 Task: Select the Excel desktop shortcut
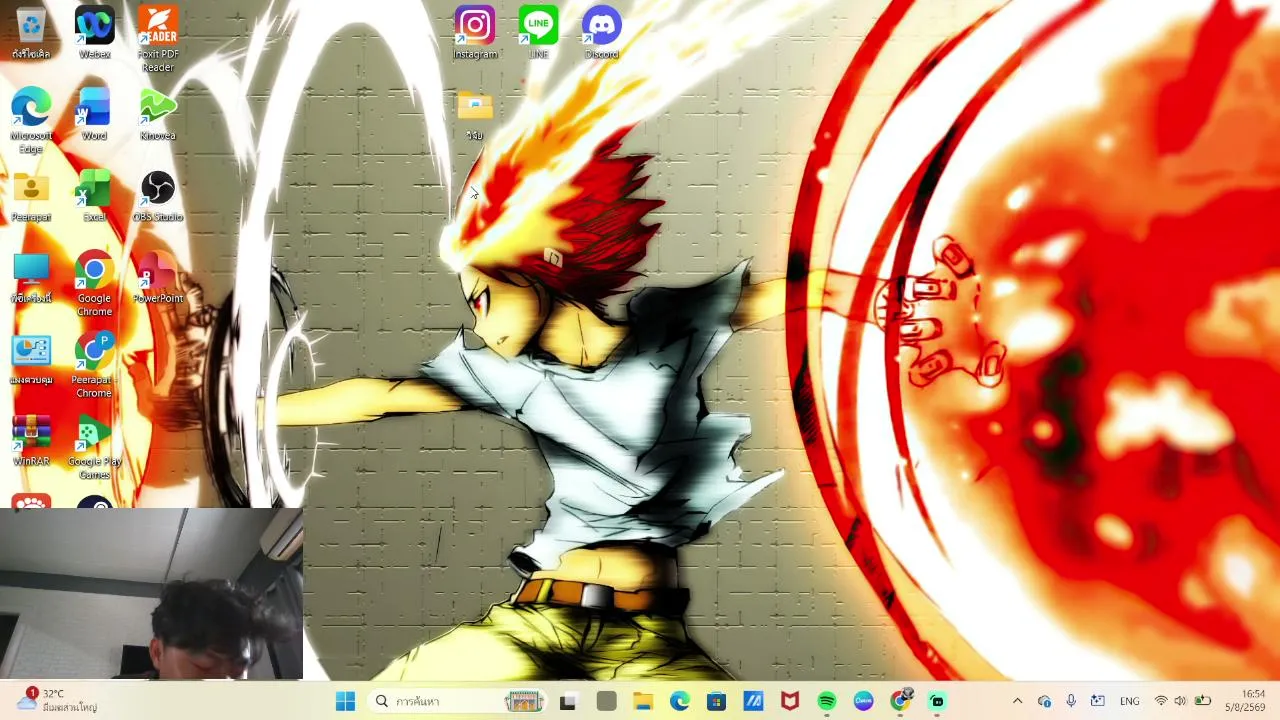(94, 196)
